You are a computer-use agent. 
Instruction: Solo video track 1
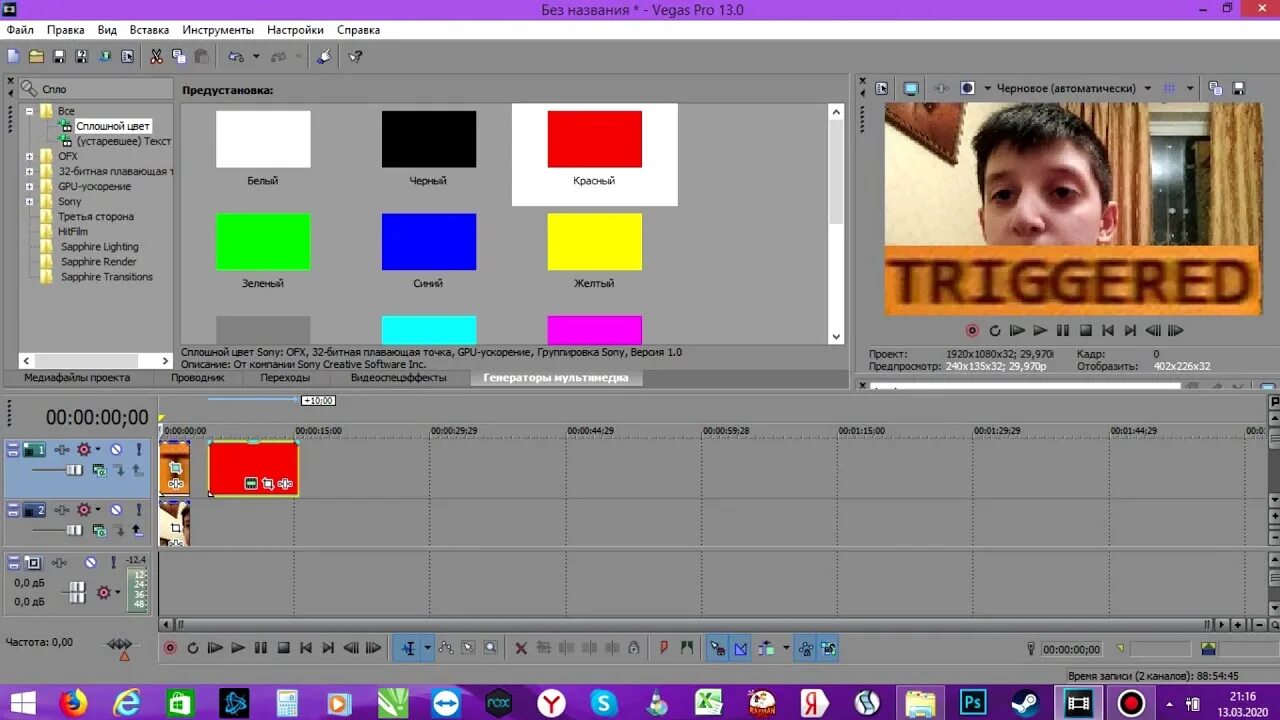[139, 450]
